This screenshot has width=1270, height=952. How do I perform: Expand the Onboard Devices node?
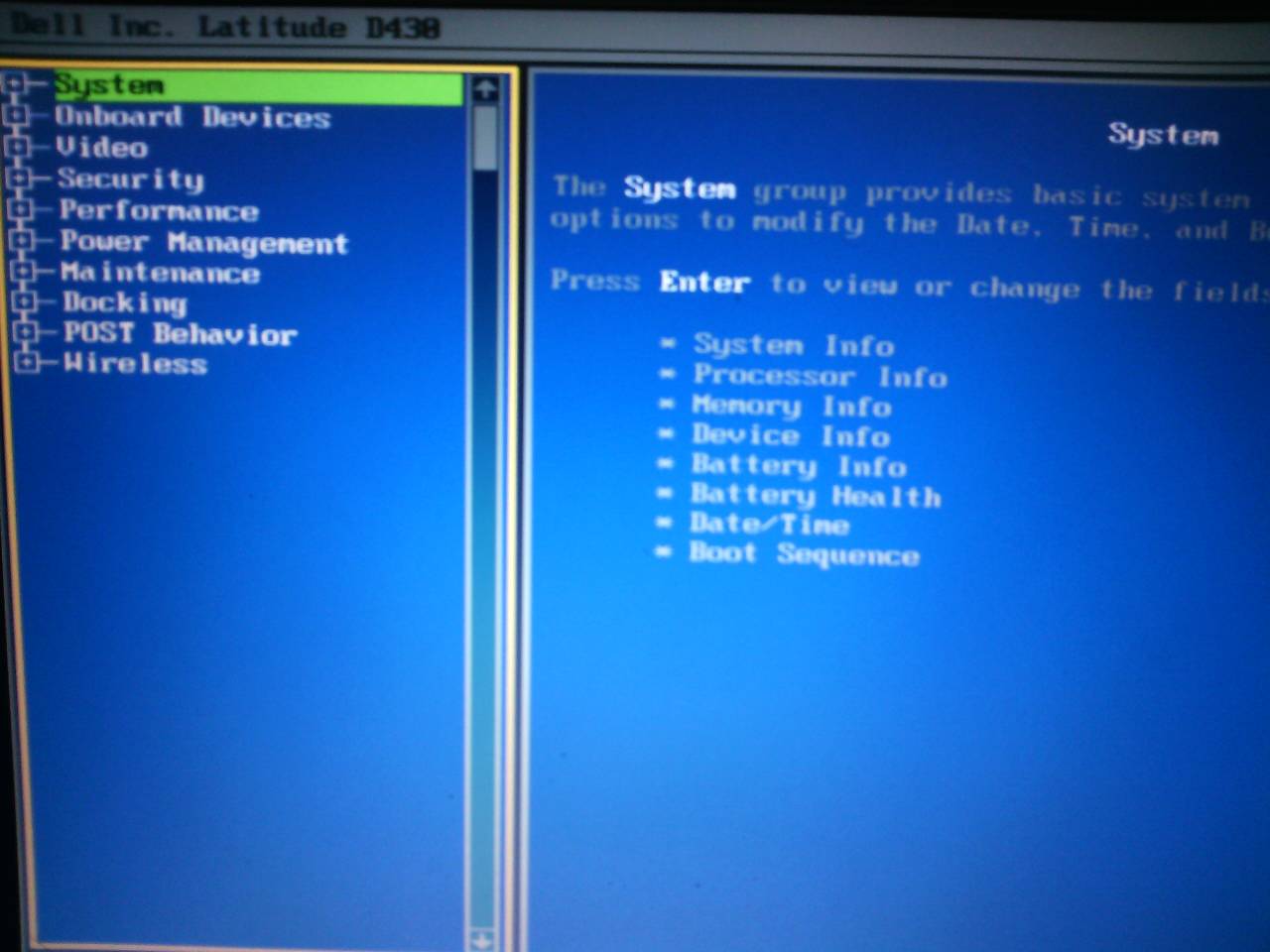[17, 115]
